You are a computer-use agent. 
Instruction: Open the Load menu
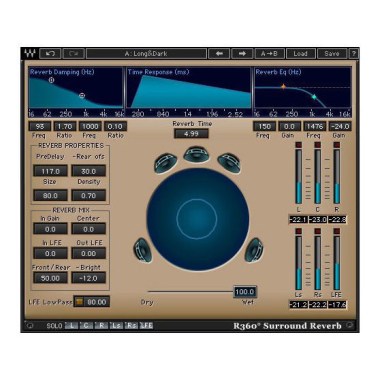click(x=300, y=54)
